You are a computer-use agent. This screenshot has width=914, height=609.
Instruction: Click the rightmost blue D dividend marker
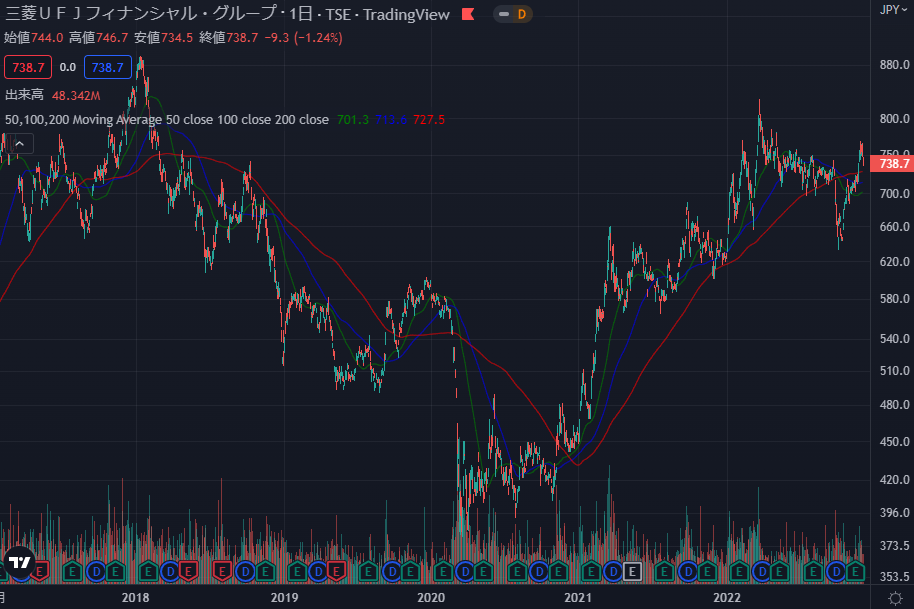836,571
